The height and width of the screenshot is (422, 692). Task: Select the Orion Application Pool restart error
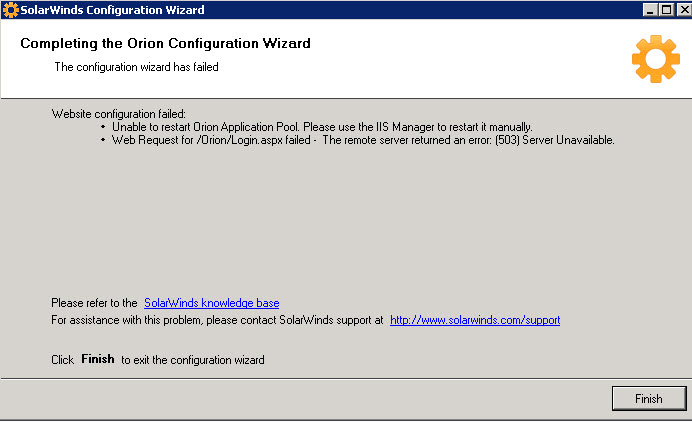[x=322, y=127]
